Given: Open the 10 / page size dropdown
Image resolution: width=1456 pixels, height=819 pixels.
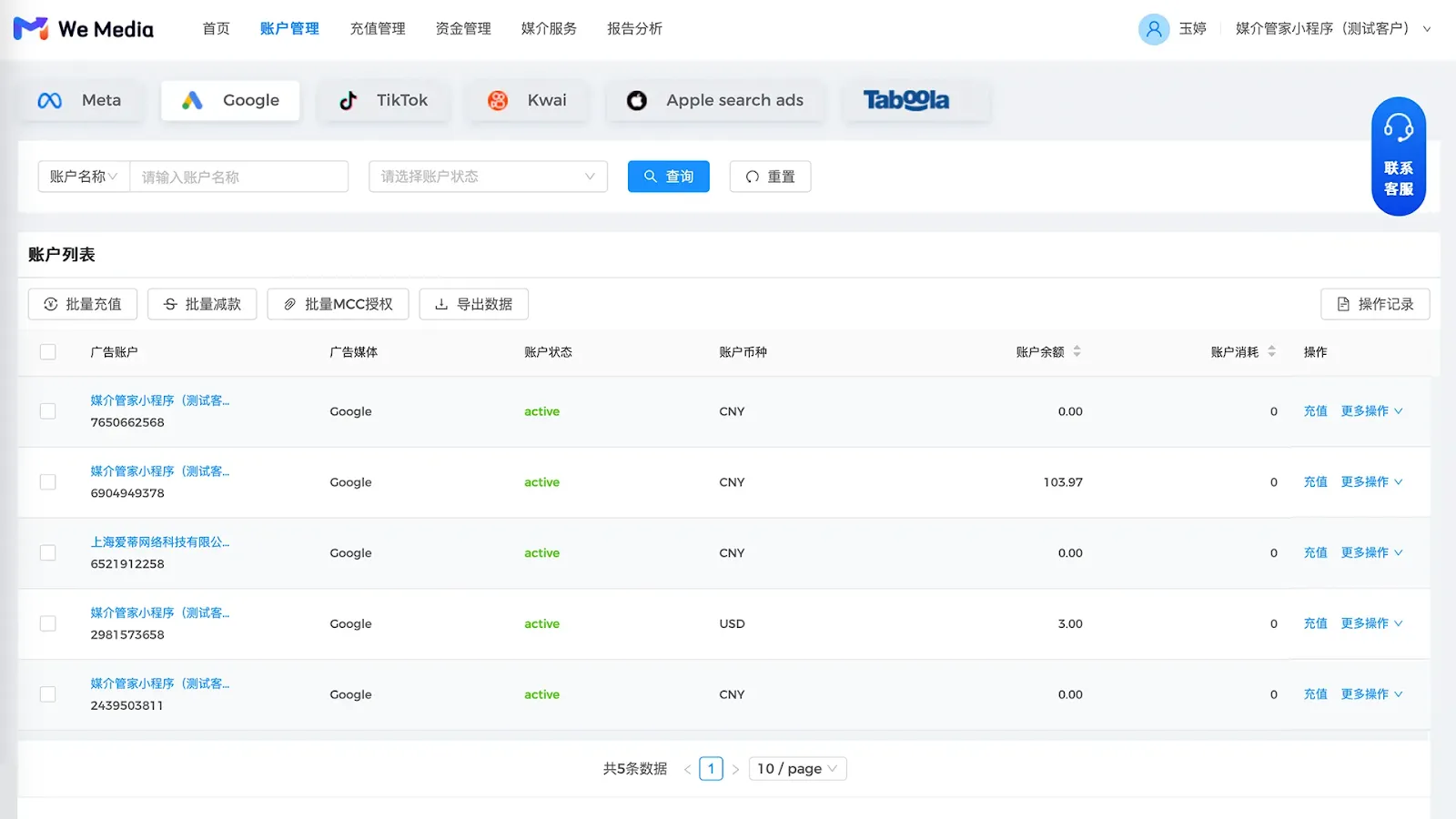Looking at the screenshot, I should 797,769.
